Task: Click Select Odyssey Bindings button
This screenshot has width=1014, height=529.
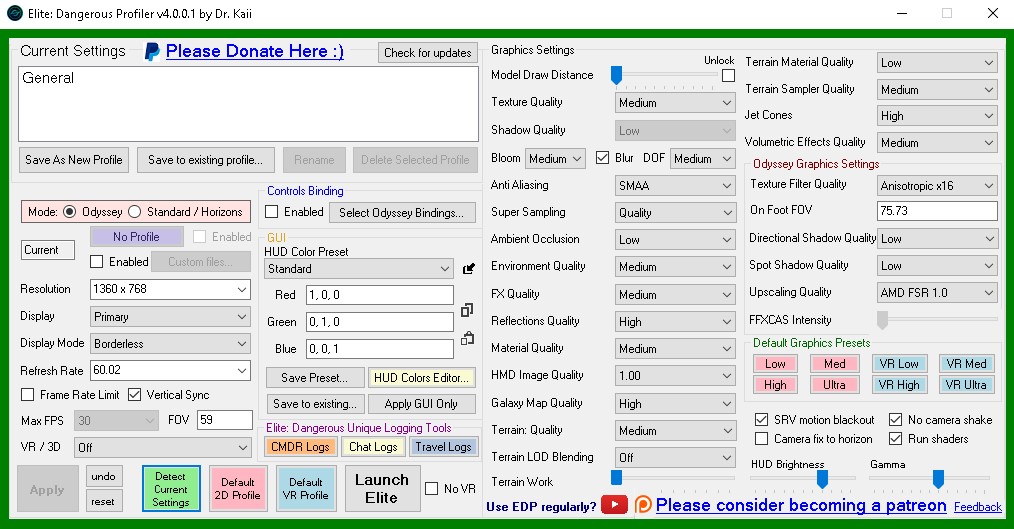Action: [x=402, y=212]
